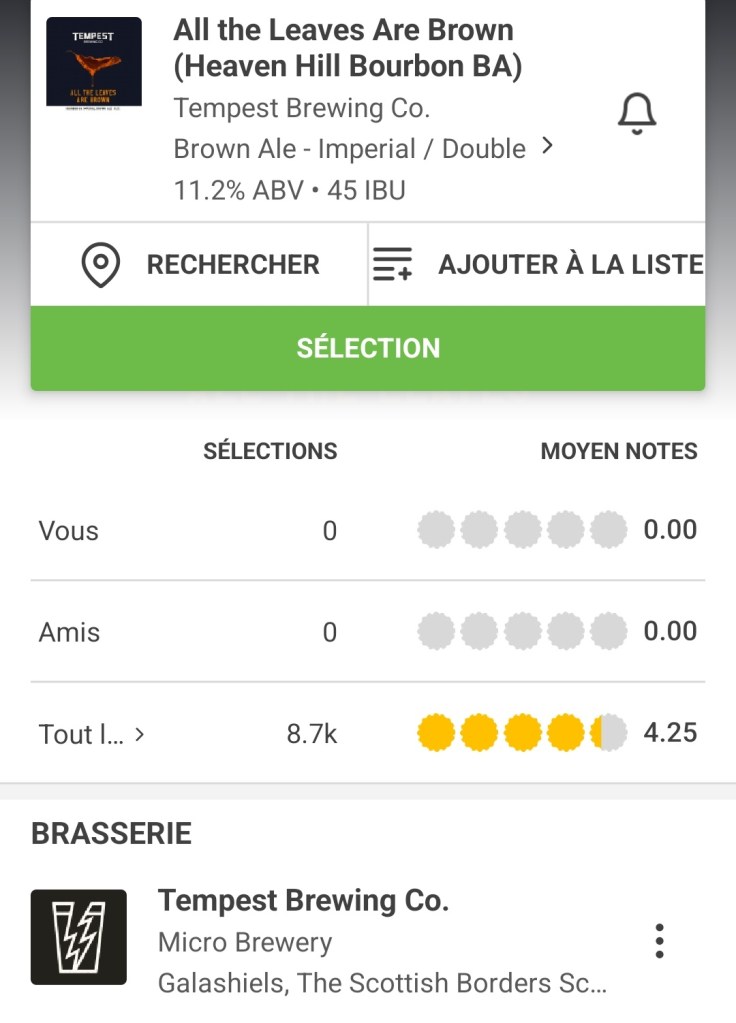Screen dimensions: 736x1023
Task: Tap the RECHERCHER button
Action: click(x=232, y=265)
